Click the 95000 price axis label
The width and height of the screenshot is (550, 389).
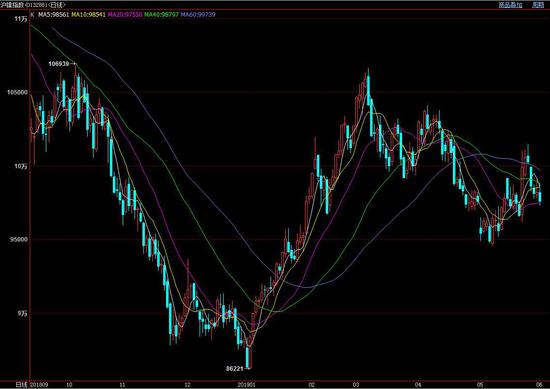pos(19,240)
